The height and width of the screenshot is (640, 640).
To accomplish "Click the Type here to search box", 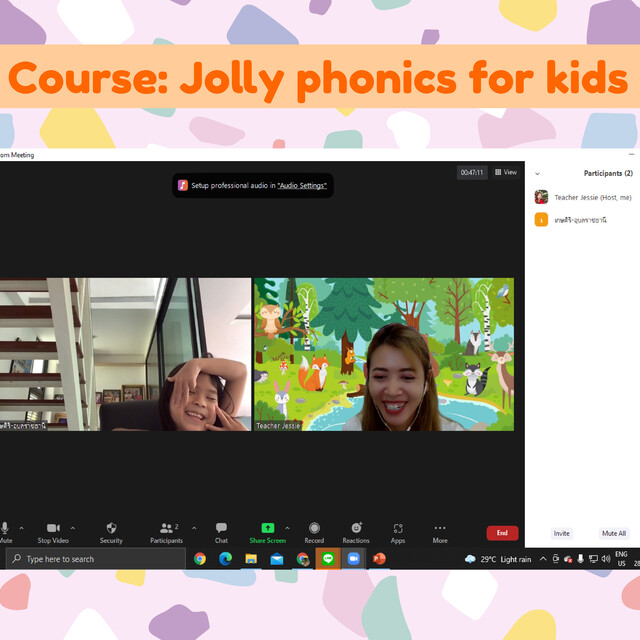I will 96,559.
